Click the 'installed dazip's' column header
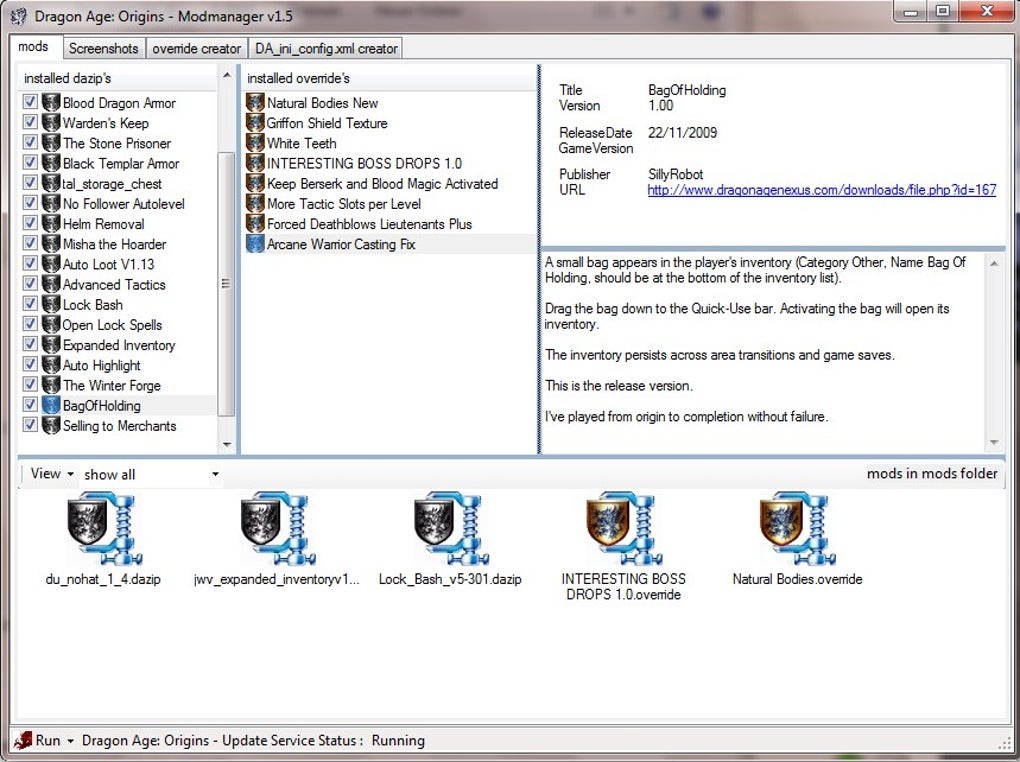 (118, 78)
